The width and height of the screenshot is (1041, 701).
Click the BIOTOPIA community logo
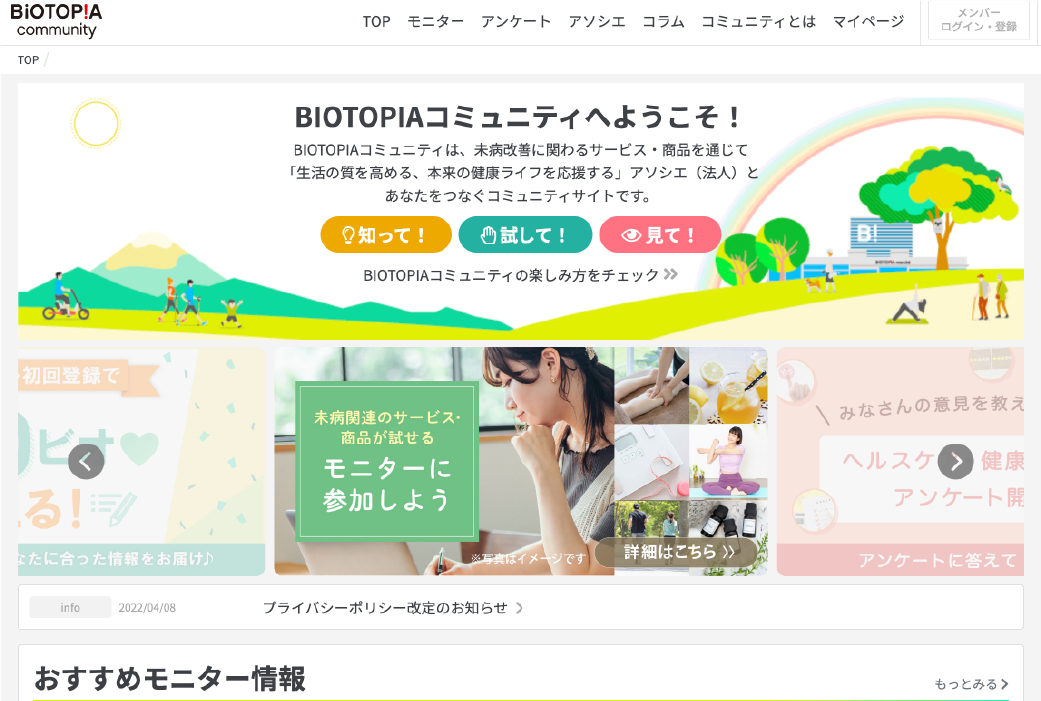tap(56, 20)
